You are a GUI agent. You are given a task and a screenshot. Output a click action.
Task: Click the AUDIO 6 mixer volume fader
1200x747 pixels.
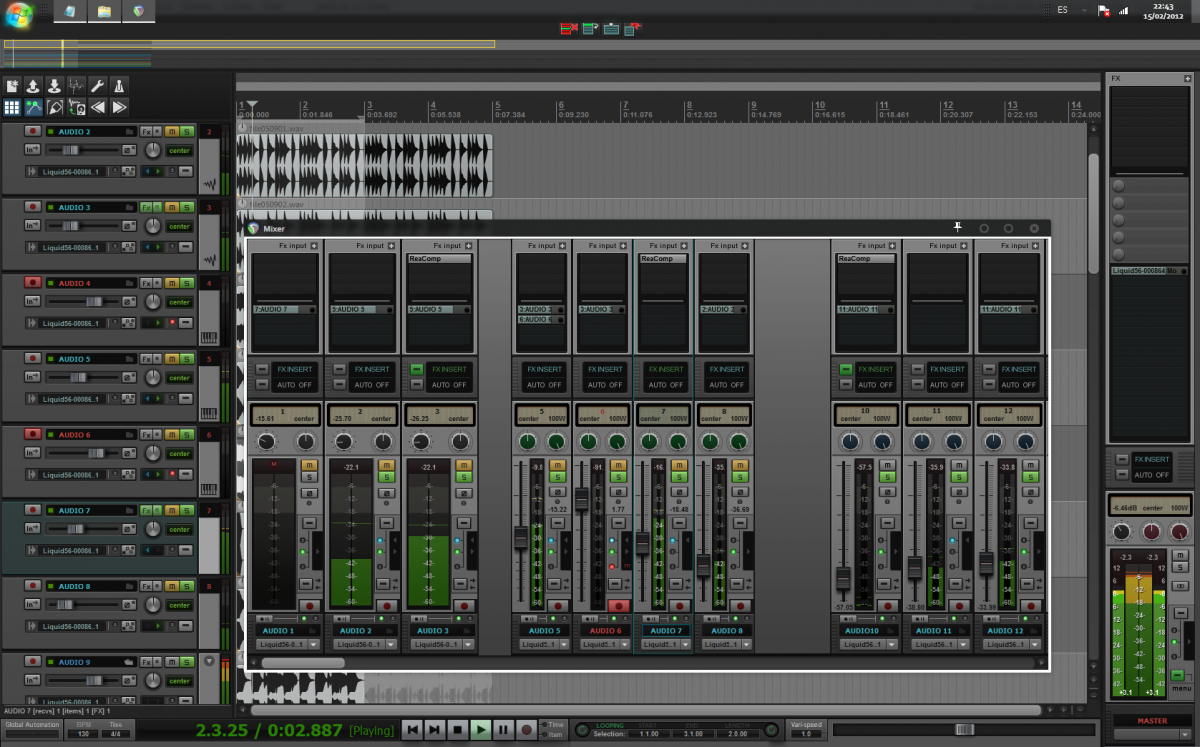pos(582,499)
